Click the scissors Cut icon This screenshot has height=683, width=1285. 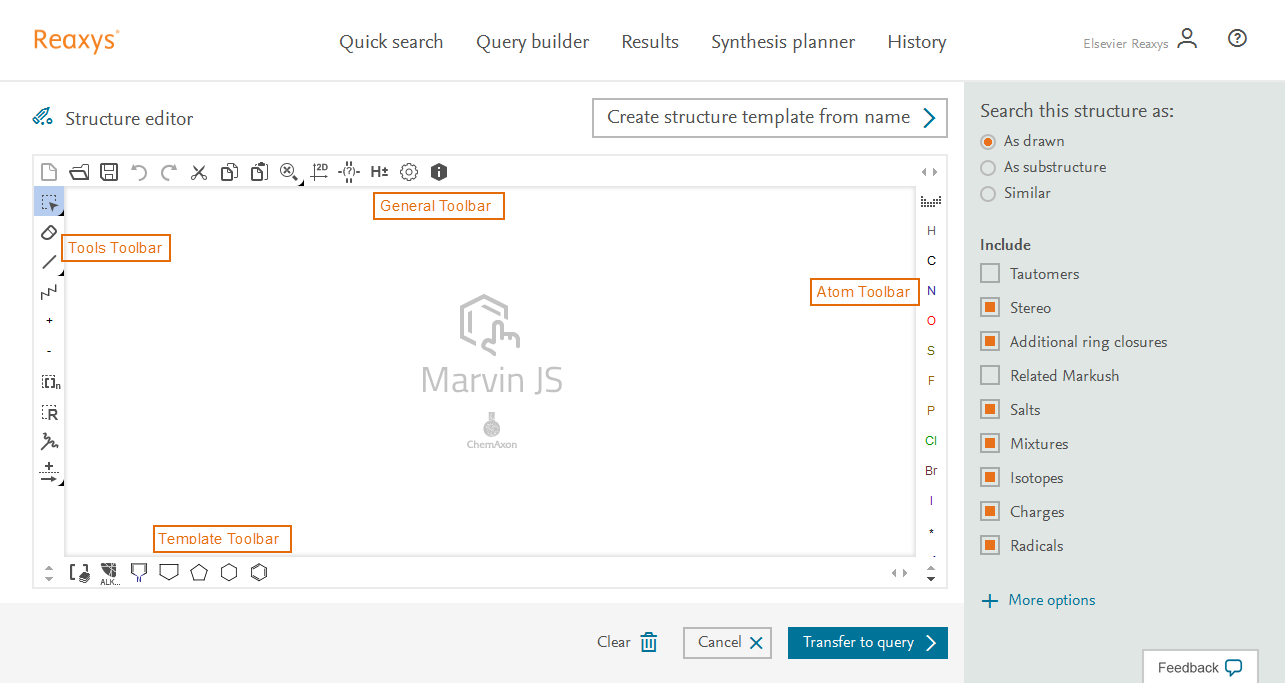tap(199, 172)
